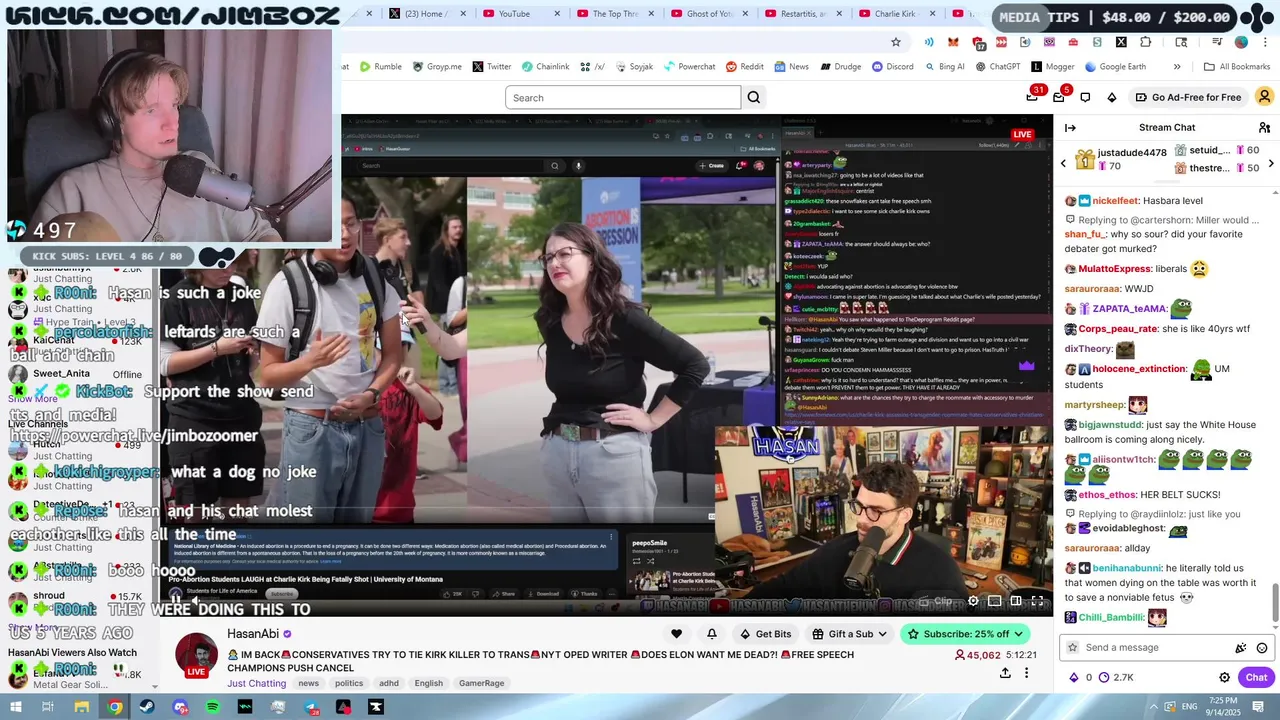Click HasanAbi channel avatar
Viewport: 1280px width, 720px height.
pos(196,656)
